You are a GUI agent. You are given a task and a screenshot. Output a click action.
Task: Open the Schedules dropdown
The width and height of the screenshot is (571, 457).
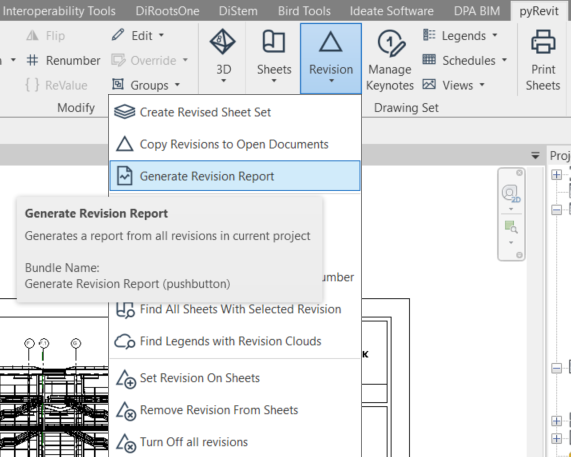[x=465, y=60]
